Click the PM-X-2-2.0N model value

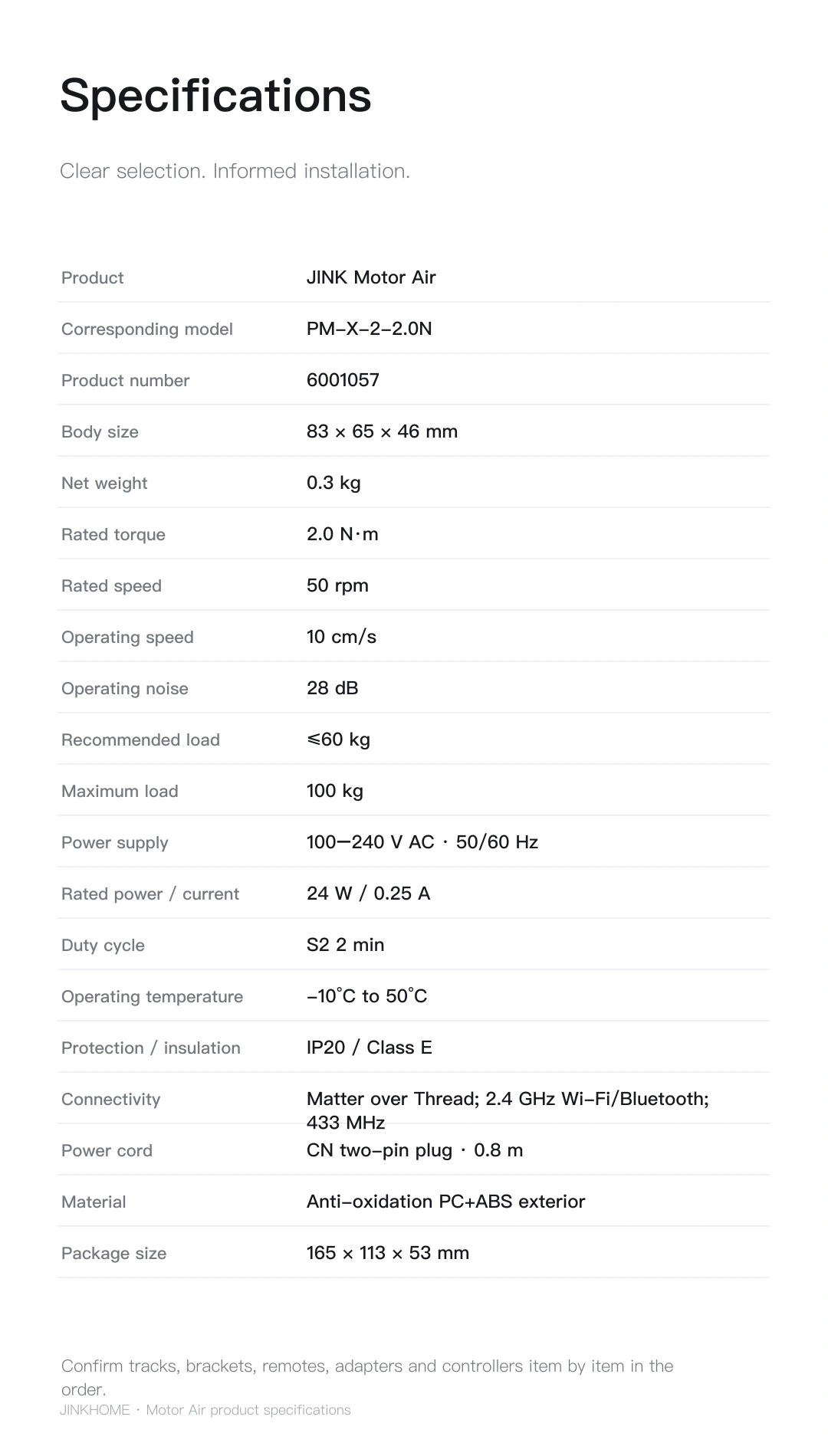click(370, 329)
